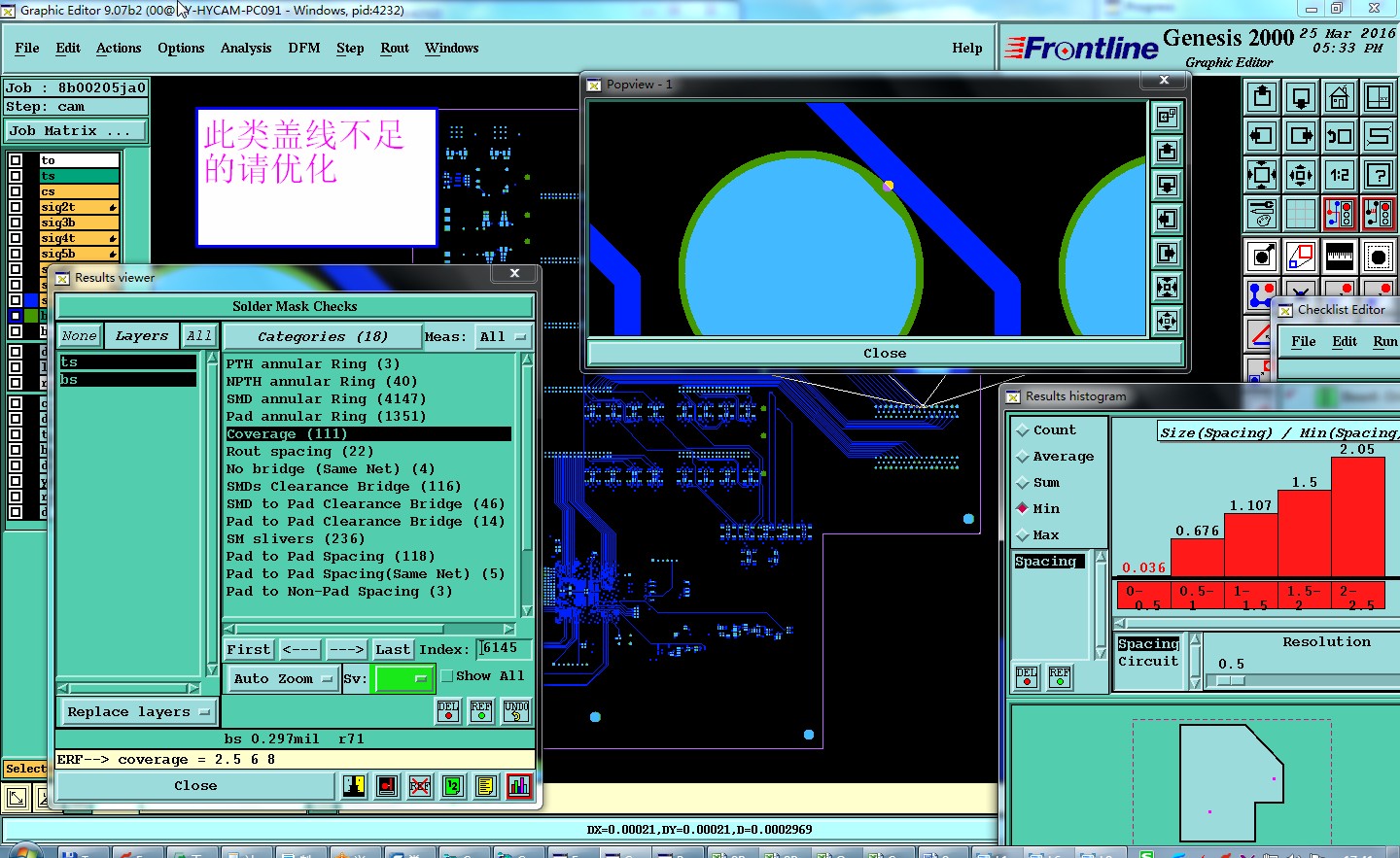Select the Circuit item in histogram list
The height and width of the screenshot is (858, 1400).
(1148, 661)
